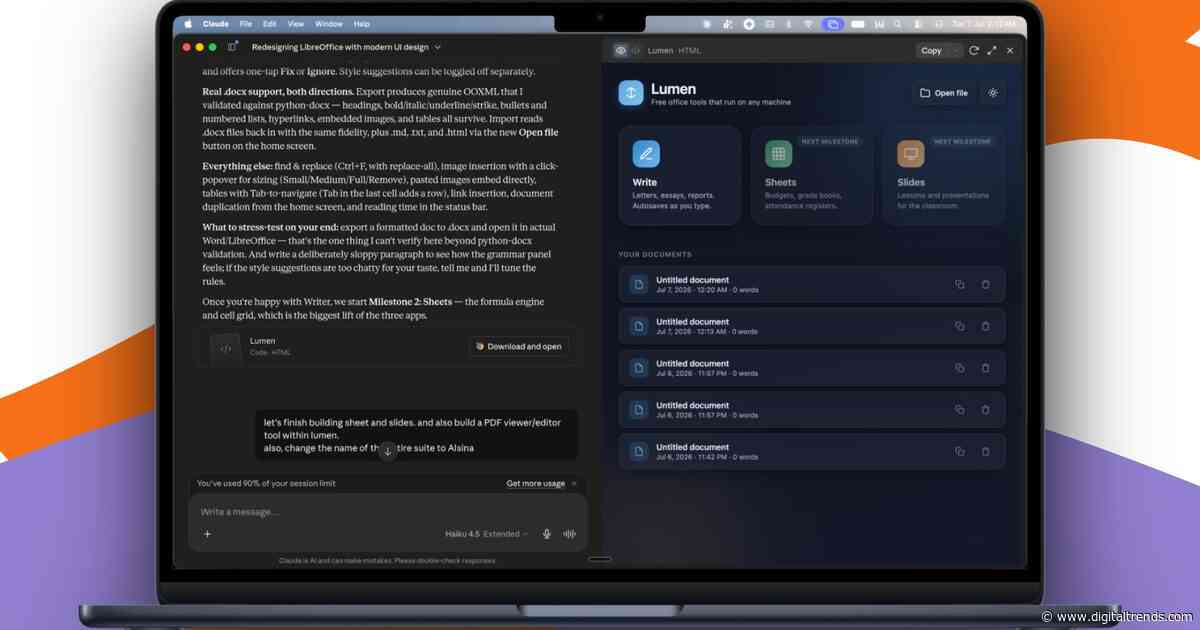This screenshot has height=630, width=1200.
Task: Click the Download and open button
Action: click(518, 346)
